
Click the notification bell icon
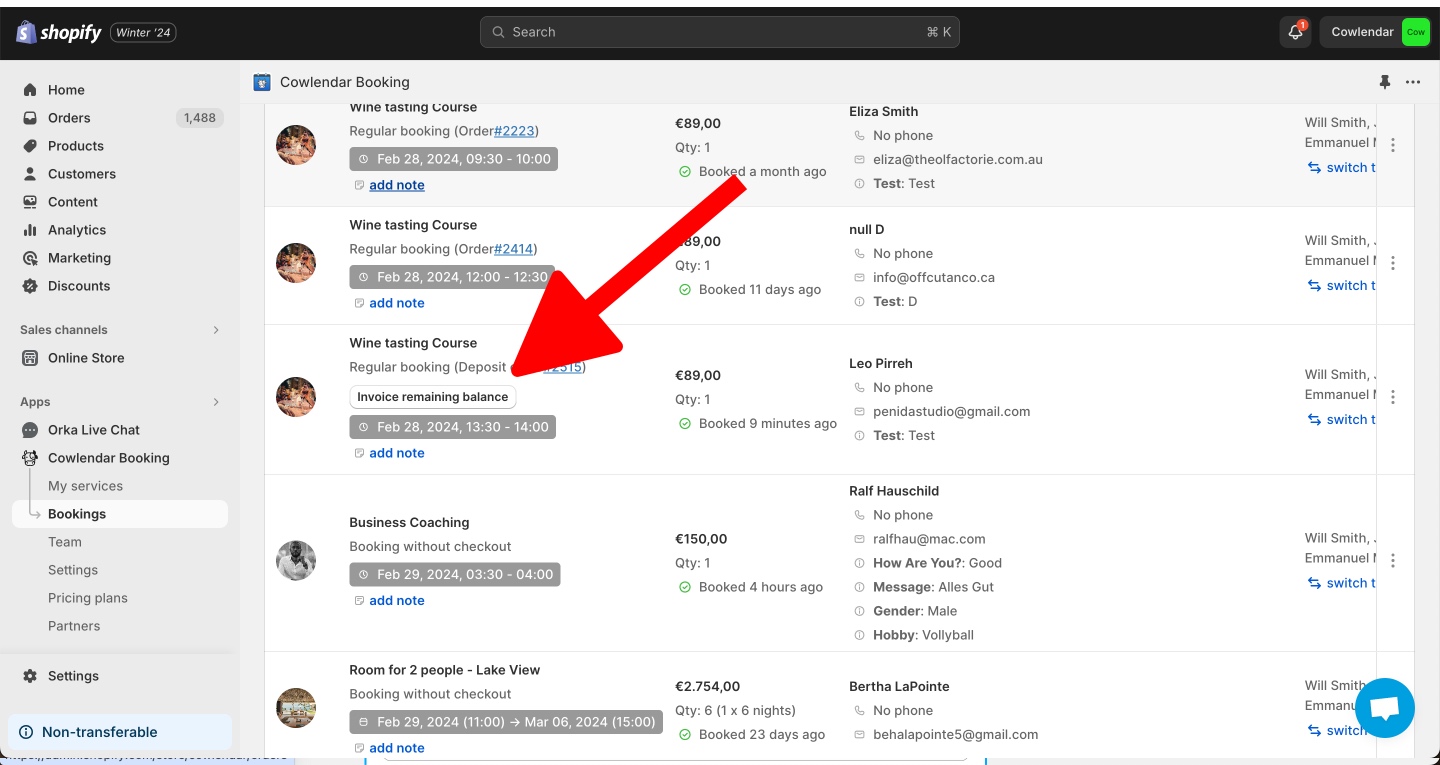[x=1295, y=32]
